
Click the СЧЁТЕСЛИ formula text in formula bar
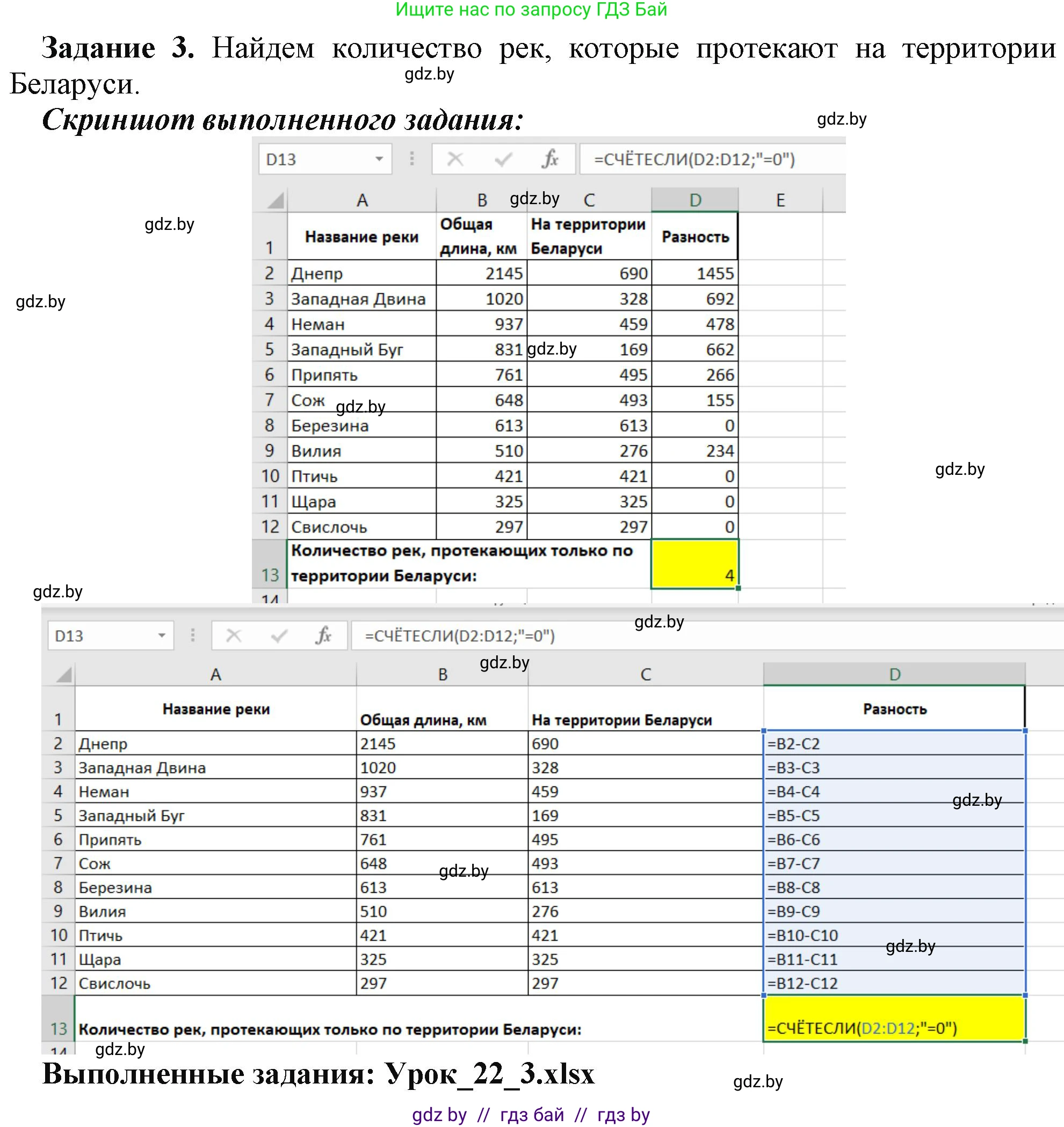[x=692, y=161]
